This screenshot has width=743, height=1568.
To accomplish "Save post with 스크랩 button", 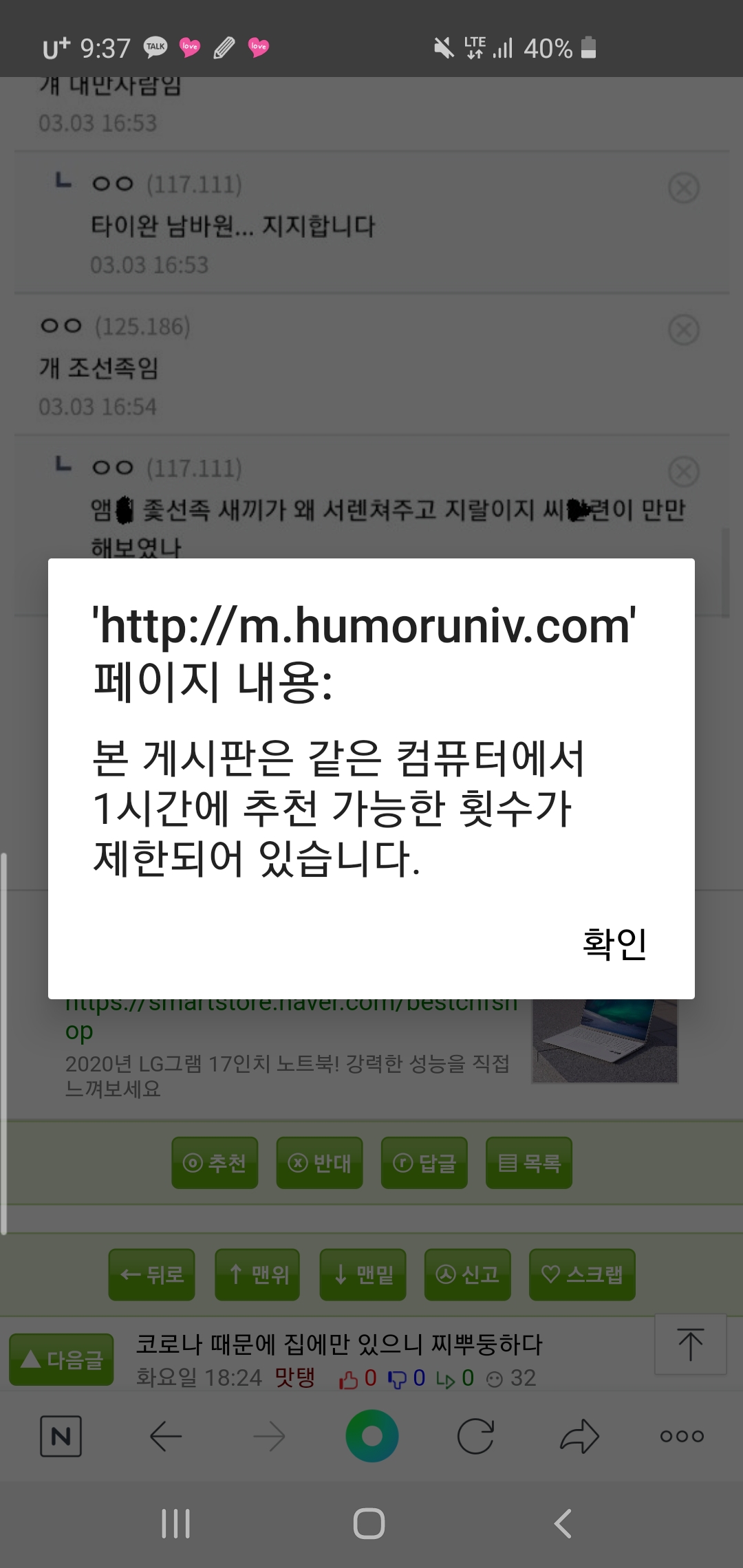I will pyautogui.click(x=582, y=1274).
